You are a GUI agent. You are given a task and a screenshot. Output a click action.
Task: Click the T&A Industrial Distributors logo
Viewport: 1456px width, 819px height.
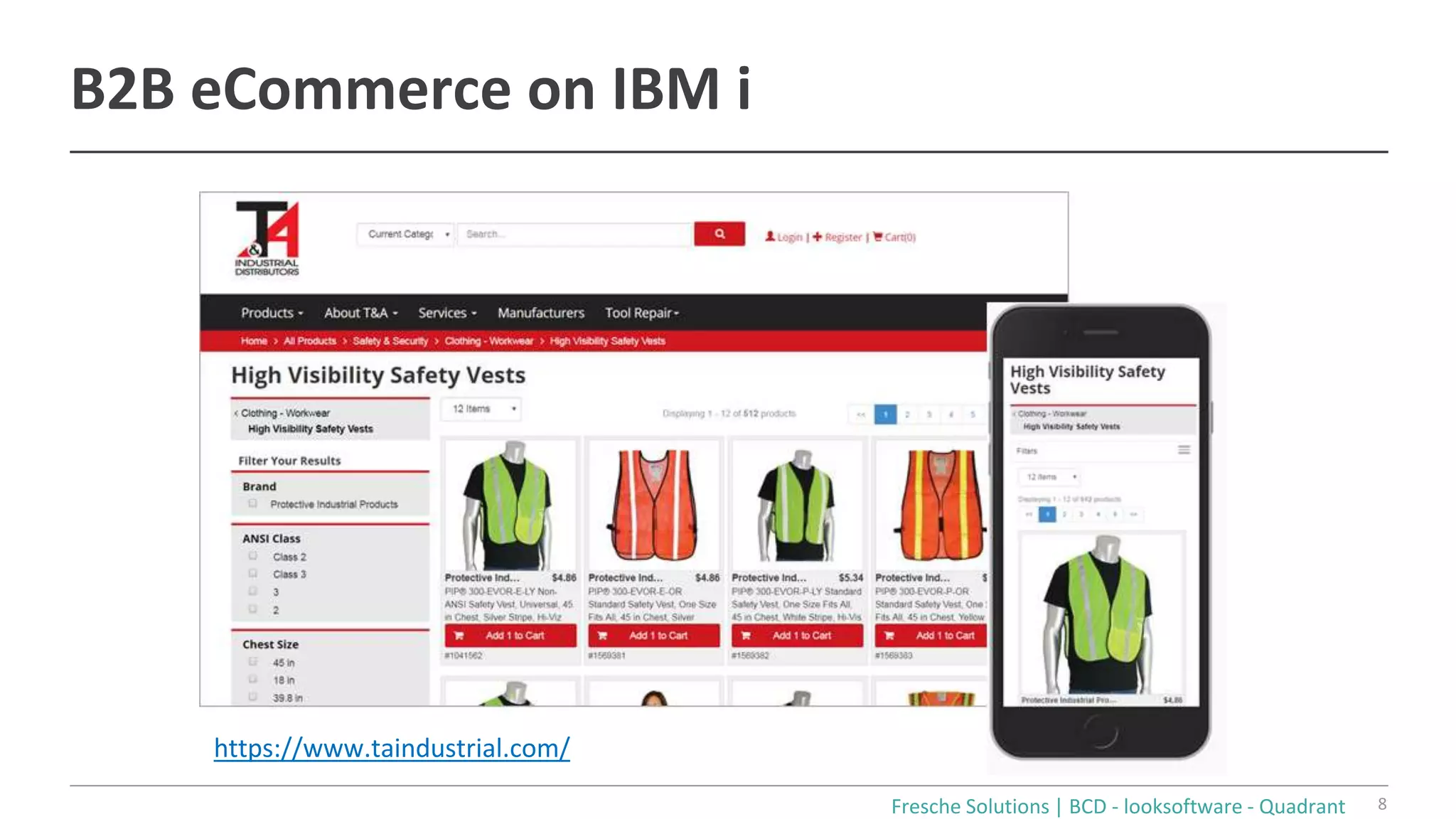tap(267, 238)
